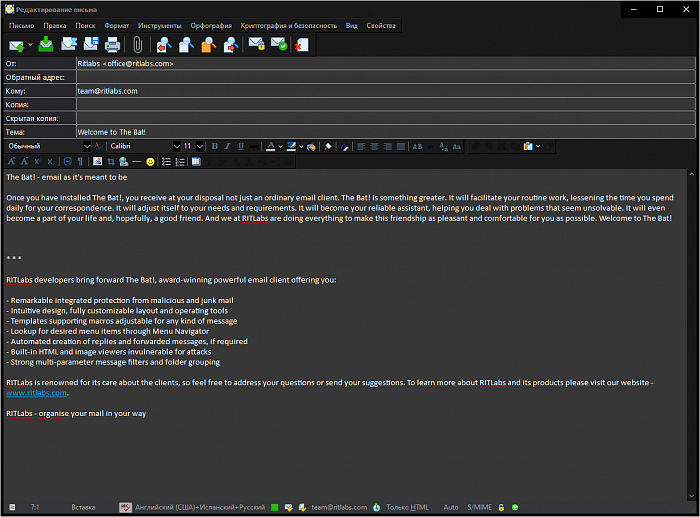Viewport: 700px width, 517px height.
Task: Attach a file with the paperclip icon
Action: 138,45
